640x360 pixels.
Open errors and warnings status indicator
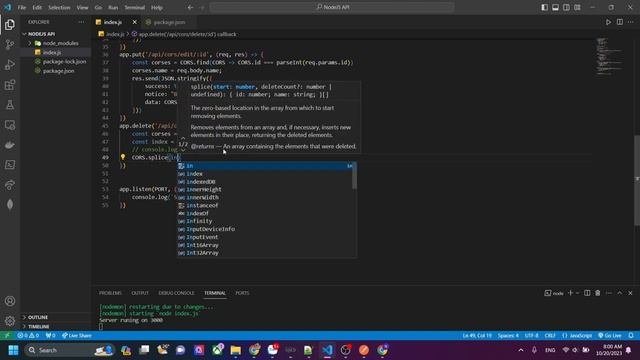click(x=28, y=336)
